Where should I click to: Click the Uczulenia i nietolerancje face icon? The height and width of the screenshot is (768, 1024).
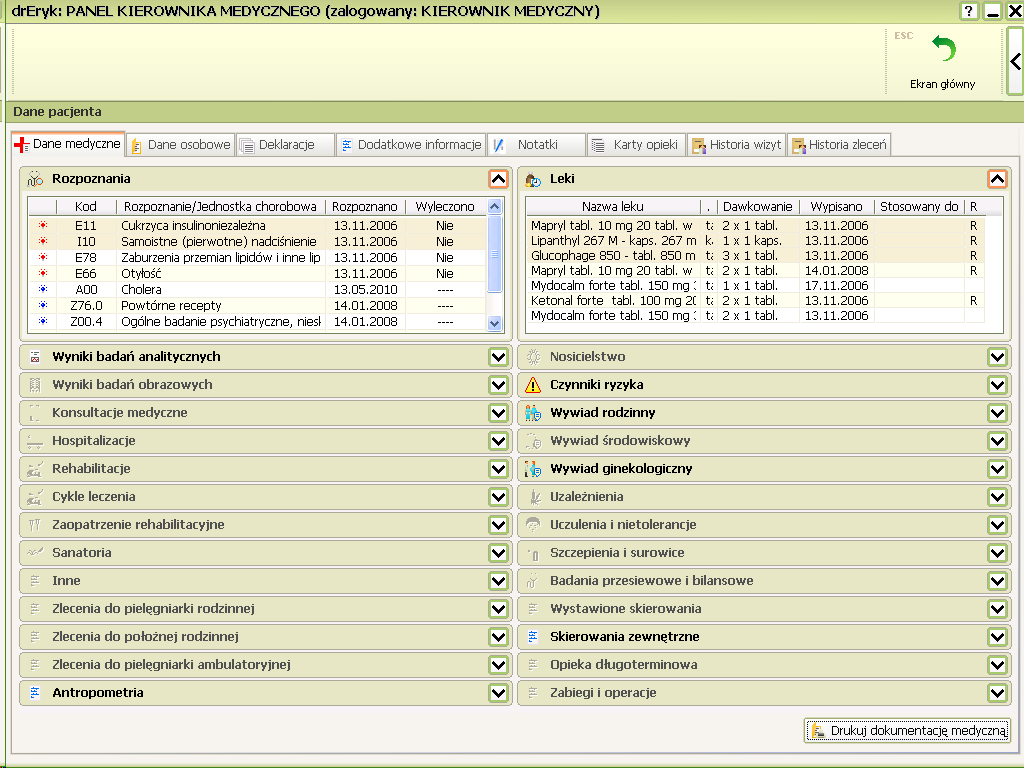(x=533, y=525)
